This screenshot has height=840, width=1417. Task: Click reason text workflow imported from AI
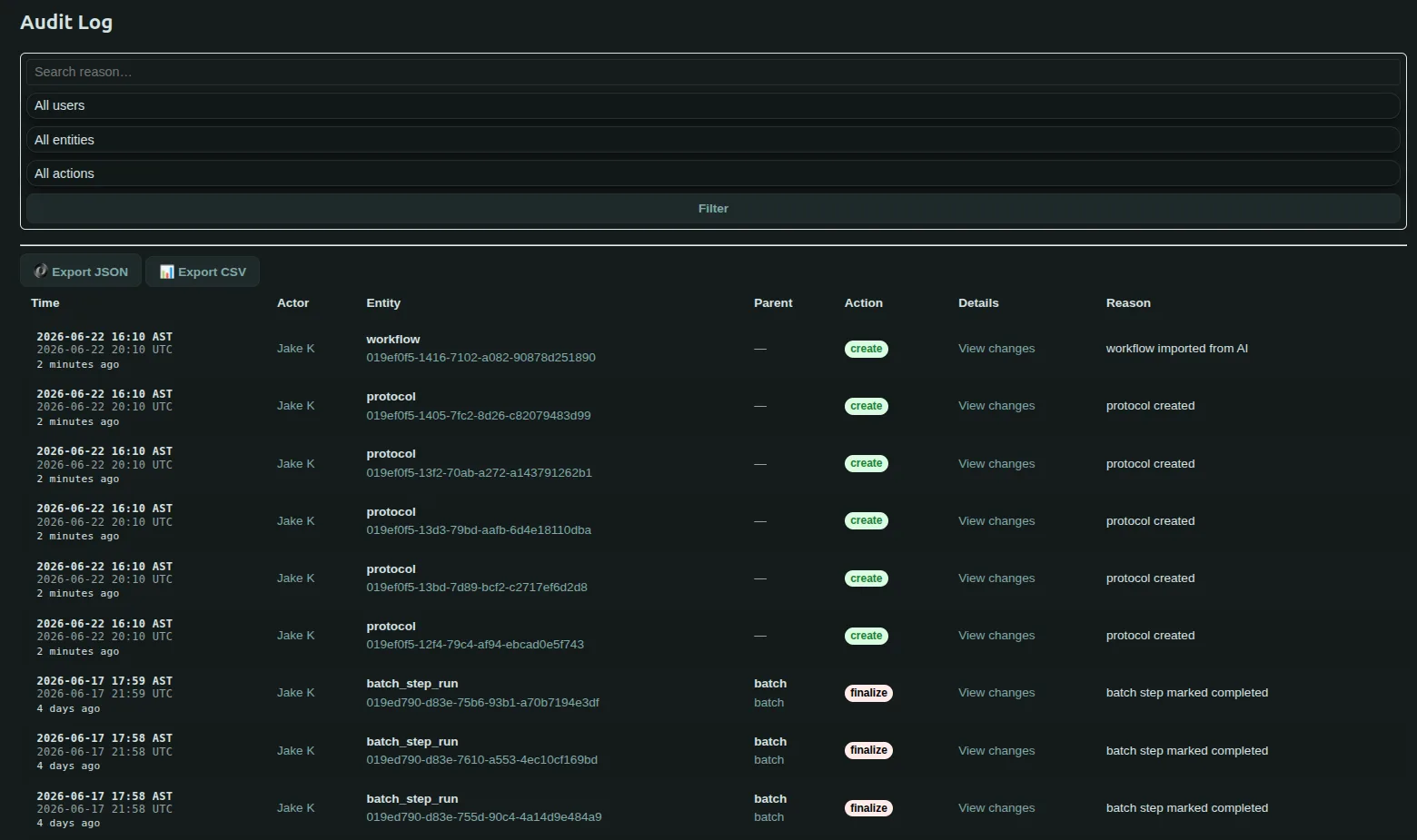click(x=1177, y=349)
